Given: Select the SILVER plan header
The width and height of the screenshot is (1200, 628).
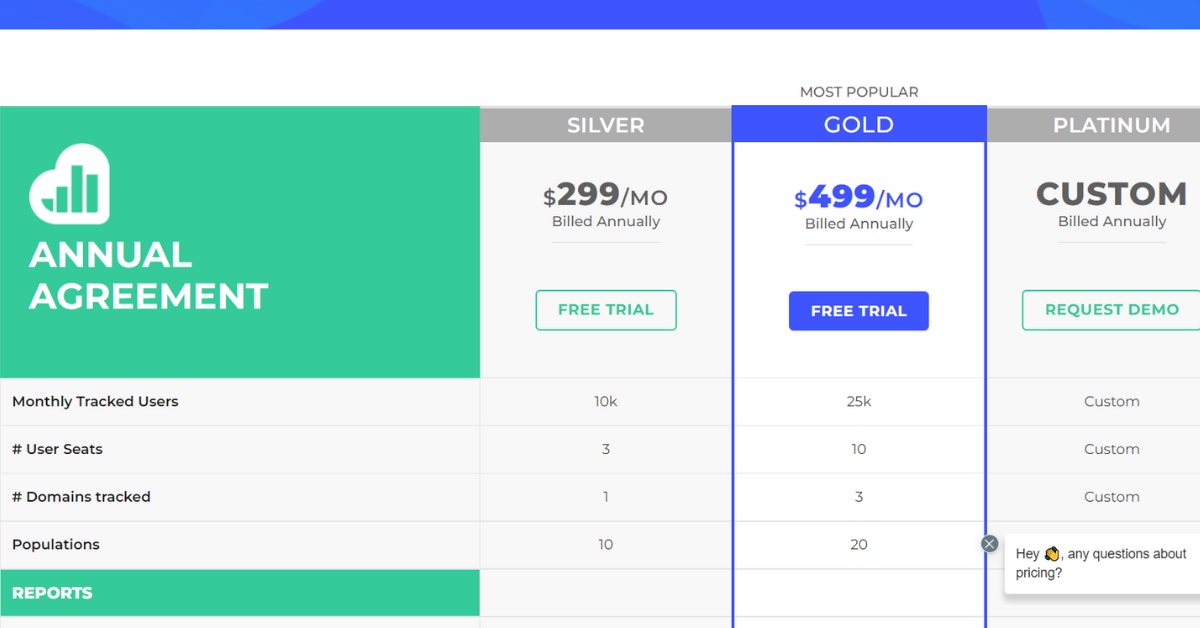Looking at the screenshot, I should 606,125.
